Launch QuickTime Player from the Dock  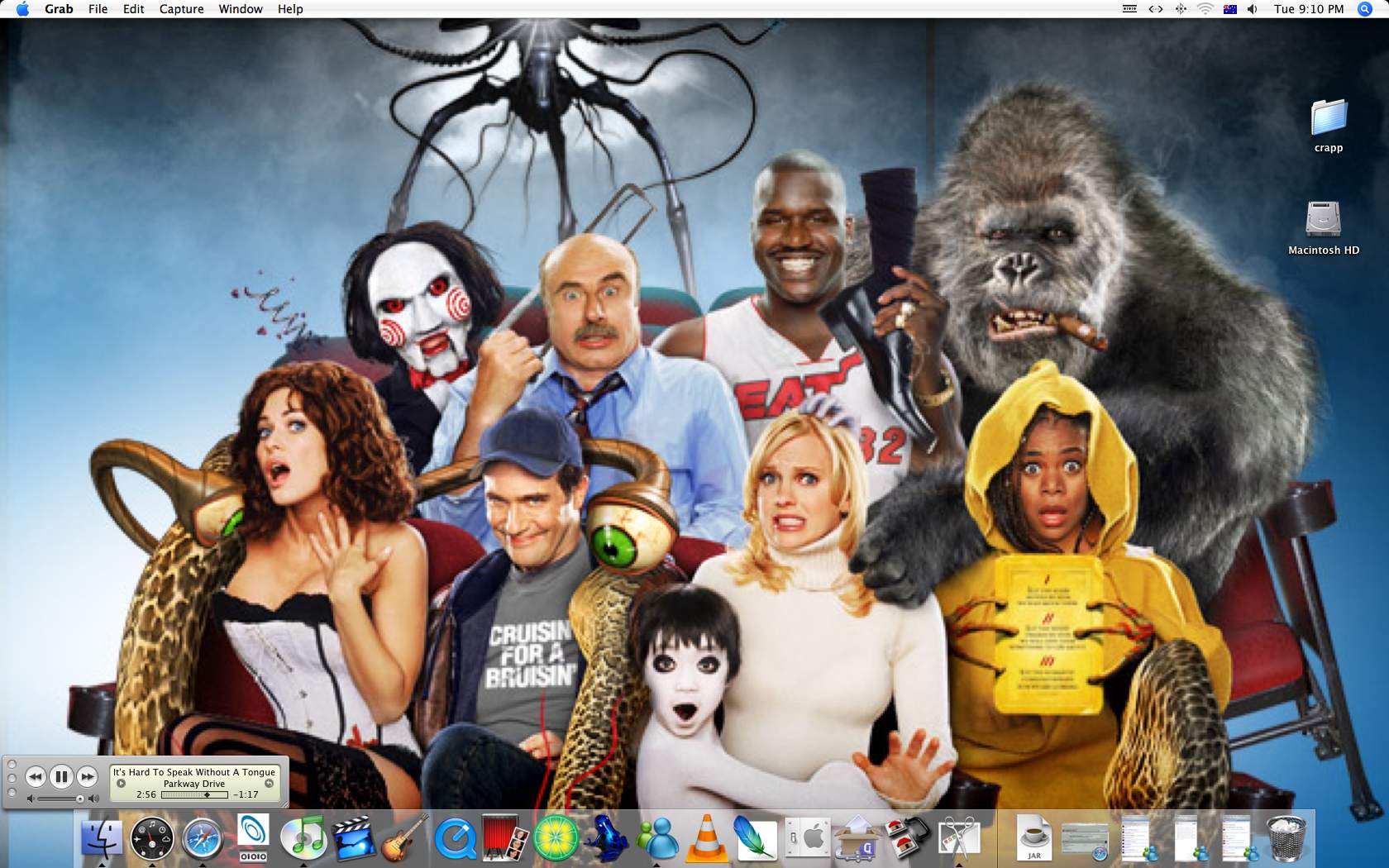point(456,840)
